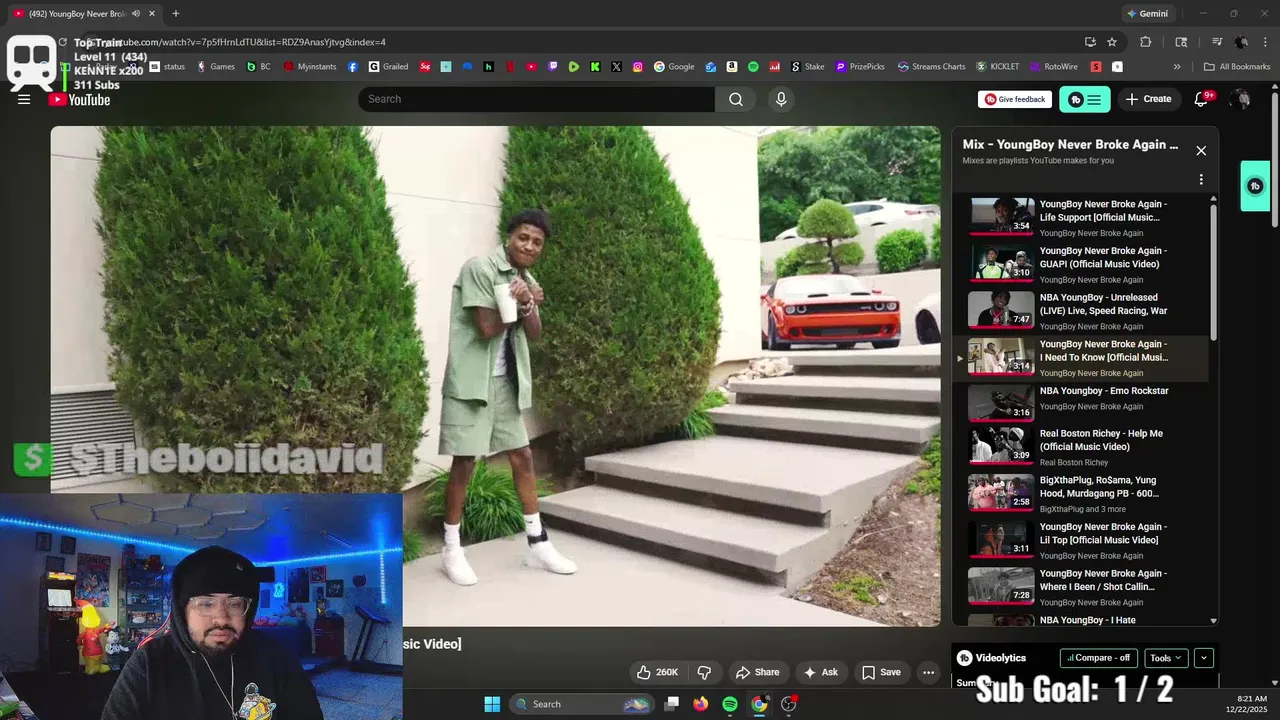Open the Create button

pos(1148,99)
